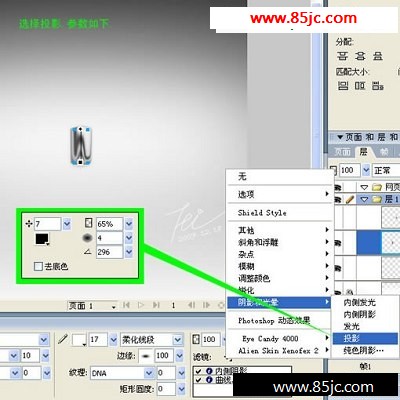Open the 65% shadow opacity dropdown arrow

pos(129,224)
